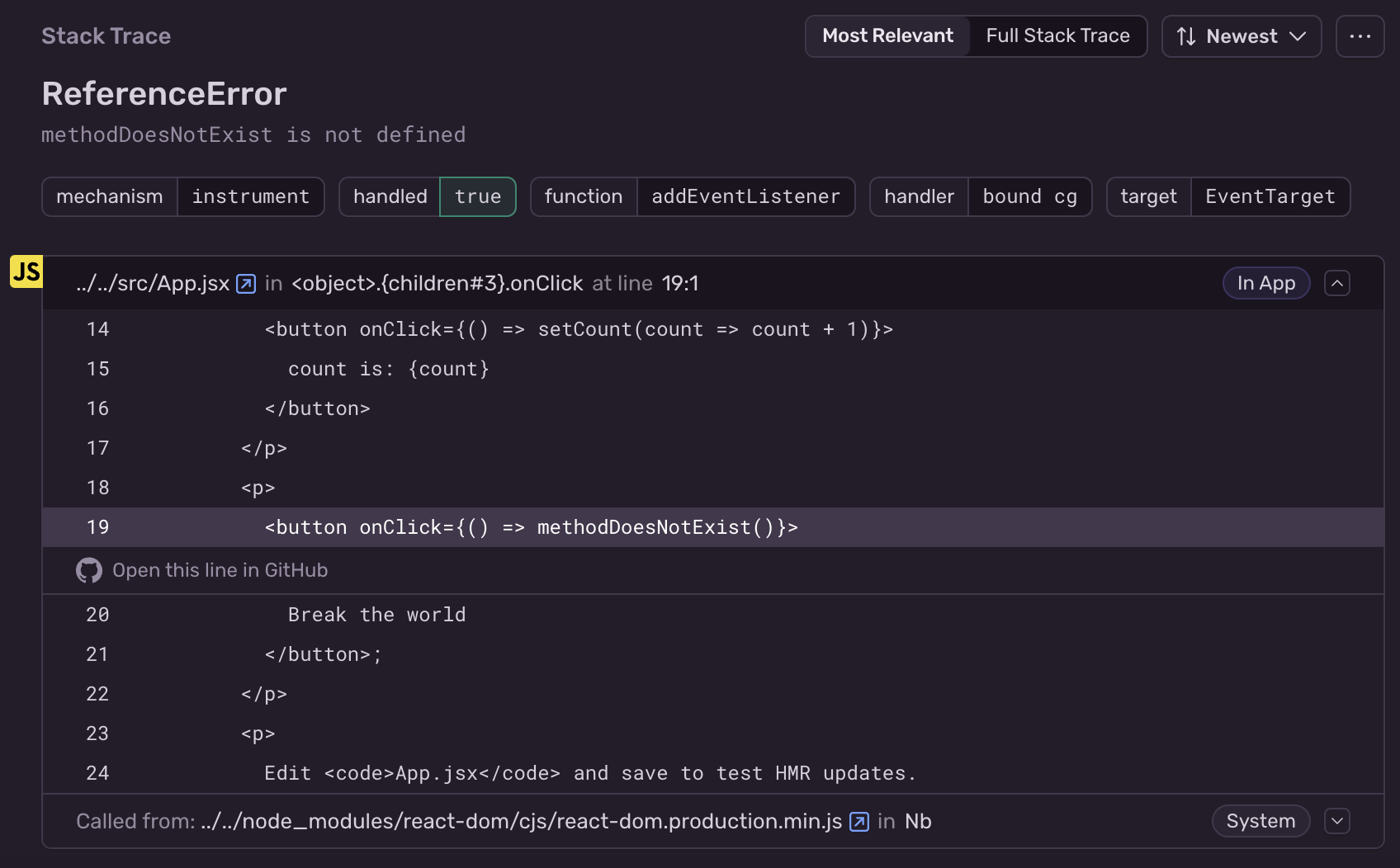This screenshot has width=1400, height=868.
Task: Click the yellow JS file type badge
Action: (x=26, y=271)
